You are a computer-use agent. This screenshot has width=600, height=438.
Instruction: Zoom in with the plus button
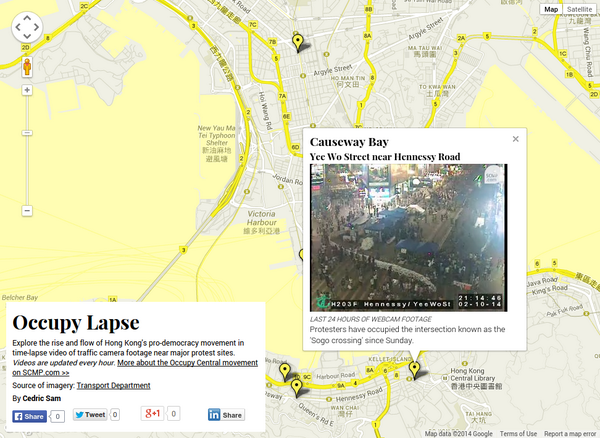27,90
